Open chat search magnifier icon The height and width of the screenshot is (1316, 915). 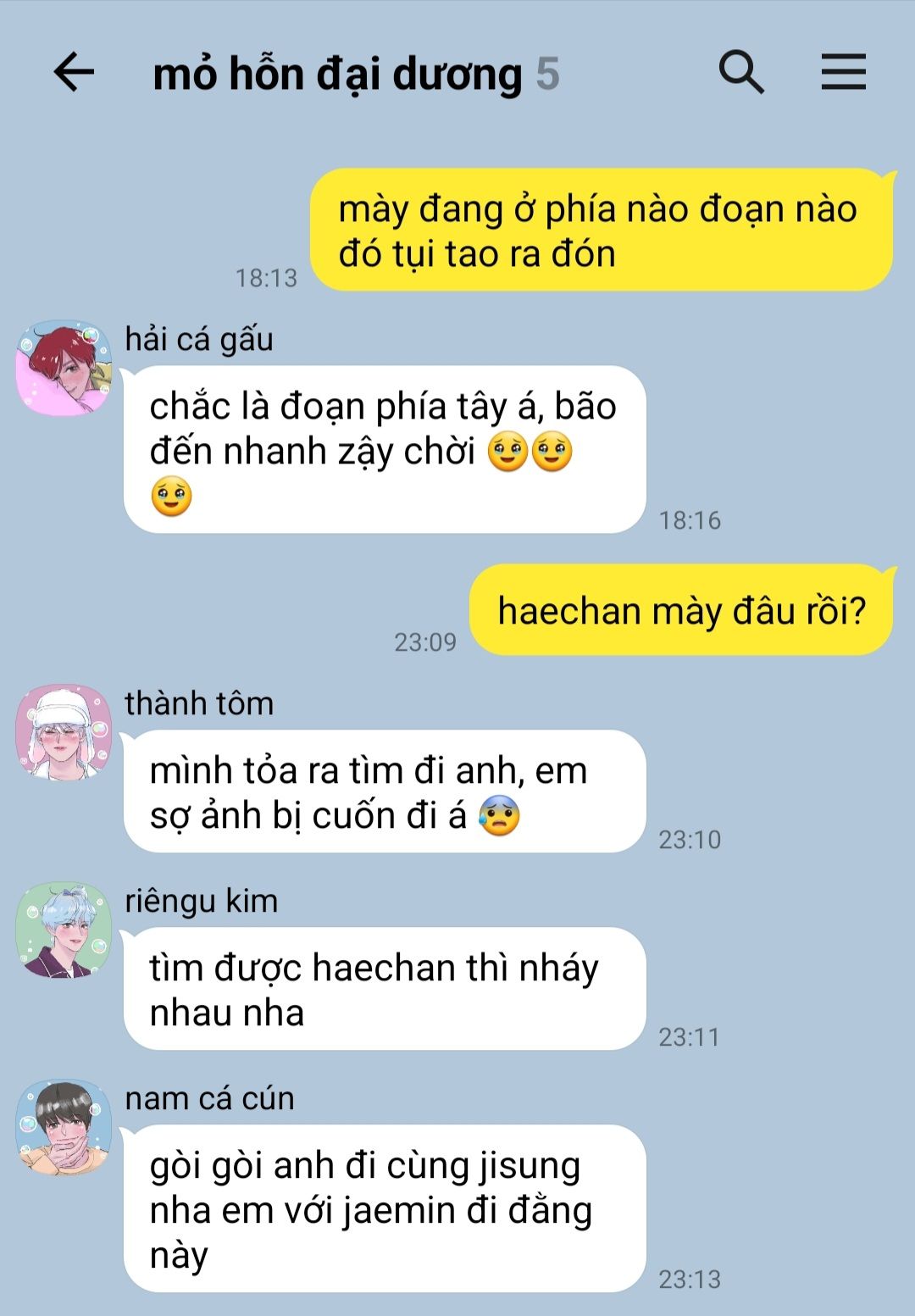coord(741,71)
